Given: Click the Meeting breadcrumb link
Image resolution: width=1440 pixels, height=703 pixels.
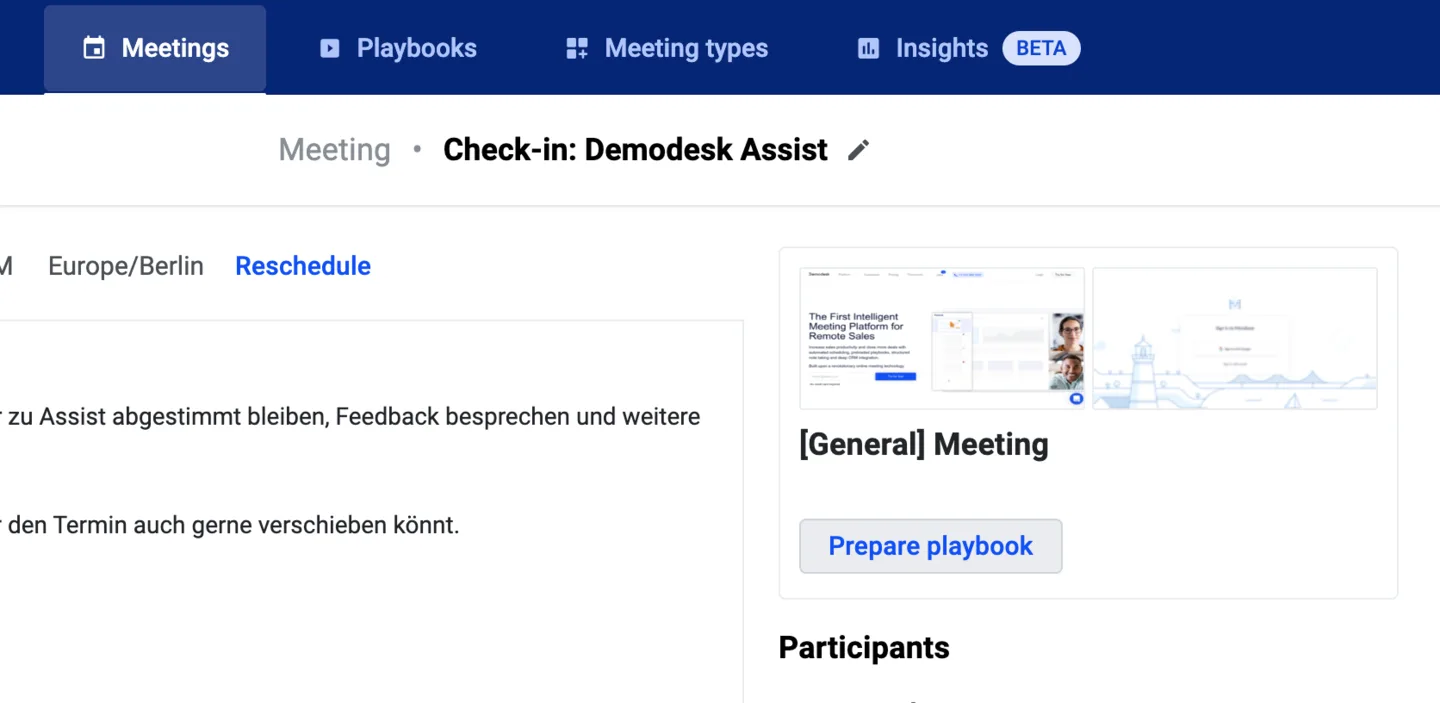Looking at the screenshot, I should pyautogui.click(x=334, y=149).
